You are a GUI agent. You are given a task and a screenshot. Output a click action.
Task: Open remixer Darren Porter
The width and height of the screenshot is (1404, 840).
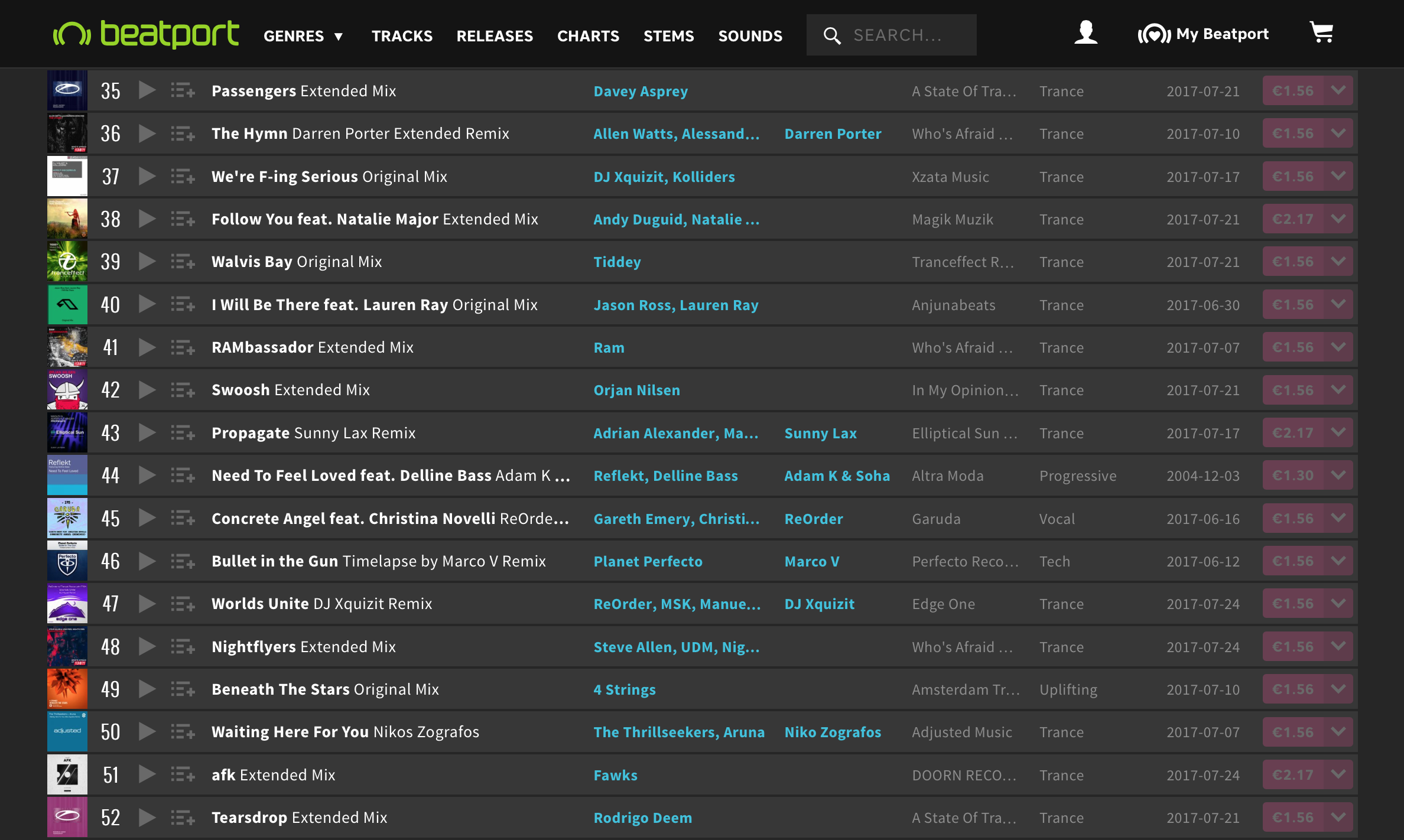pos(833,134)
